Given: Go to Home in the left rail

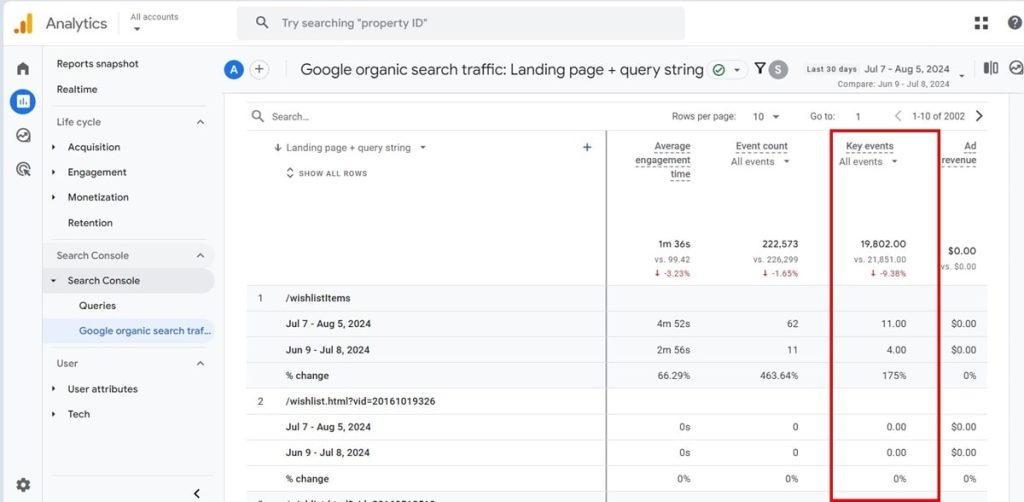Looking at the screenshot, I should click(x=23, y=69).
